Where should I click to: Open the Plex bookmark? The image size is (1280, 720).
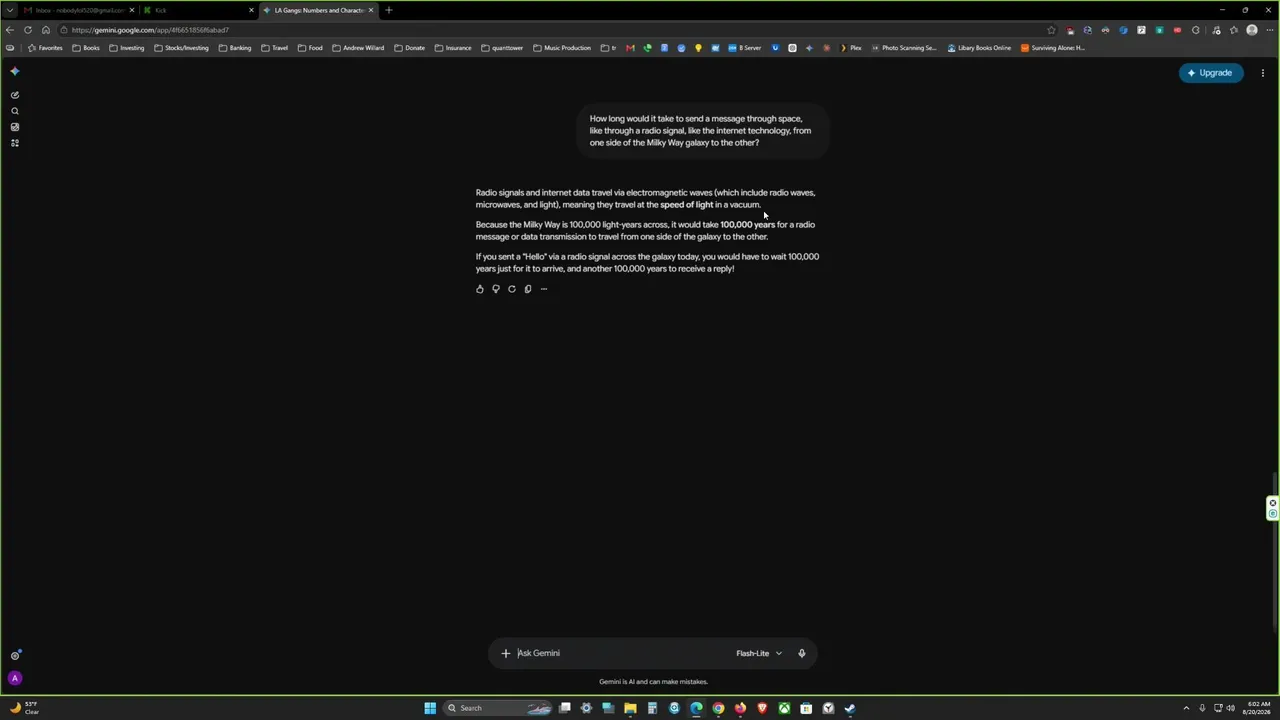(x=850, y=48)
